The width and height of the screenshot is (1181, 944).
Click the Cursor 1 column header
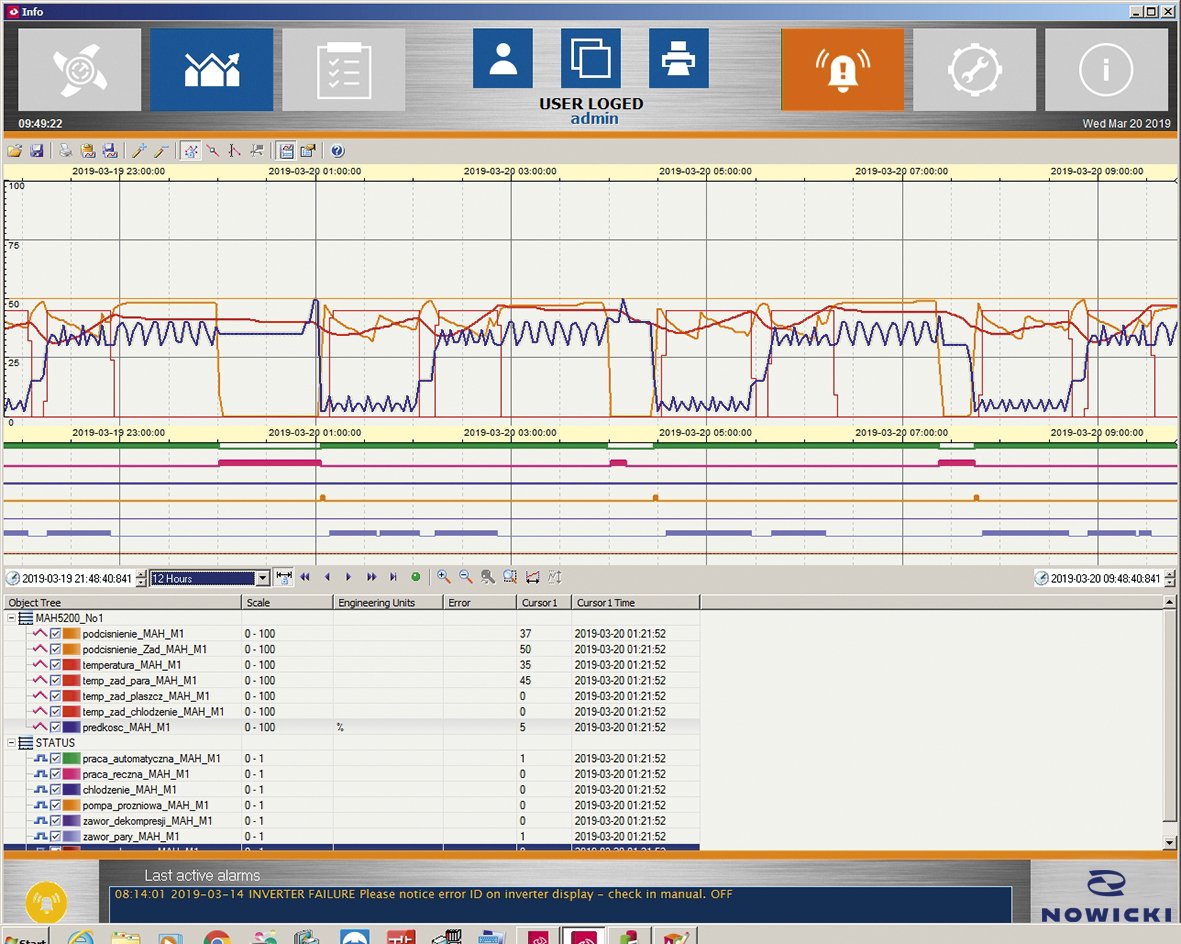(544, 603)
